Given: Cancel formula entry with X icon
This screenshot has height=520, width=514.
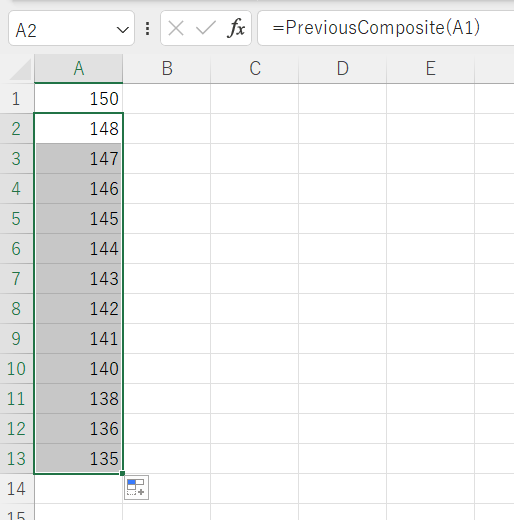Looking at the screenshot, I should [176, 28].
